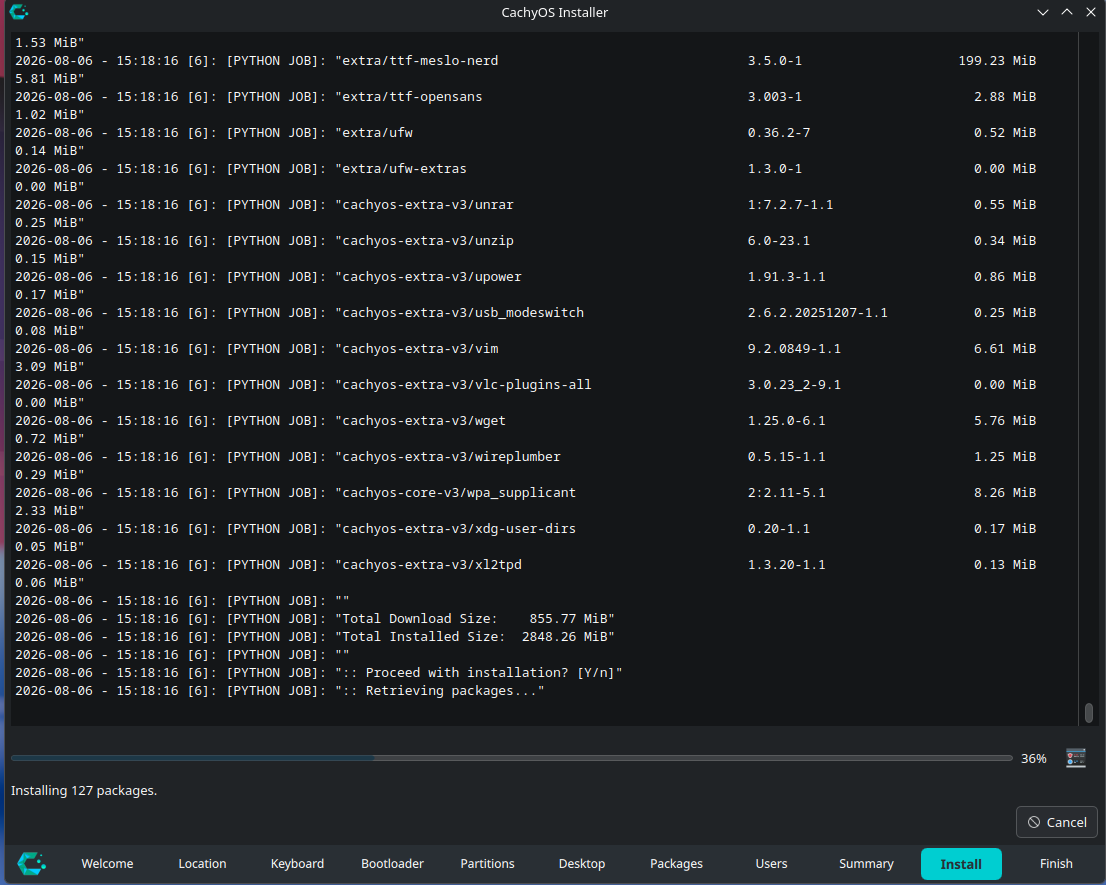Go to the Users step
The height and width of the screenshot is (885, 1106).
click(771, 863)
